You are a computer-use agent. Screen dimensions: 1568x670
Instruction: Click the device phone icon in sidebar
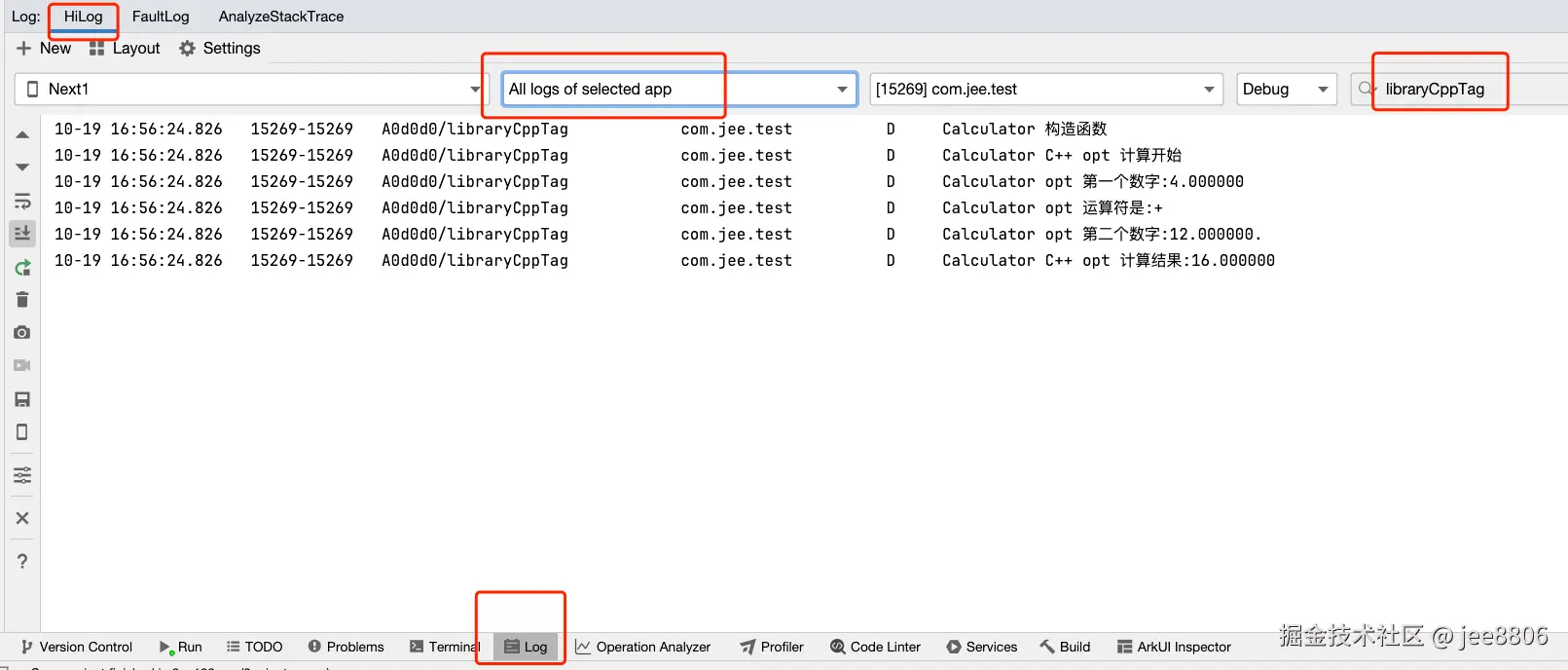point(22,432)
